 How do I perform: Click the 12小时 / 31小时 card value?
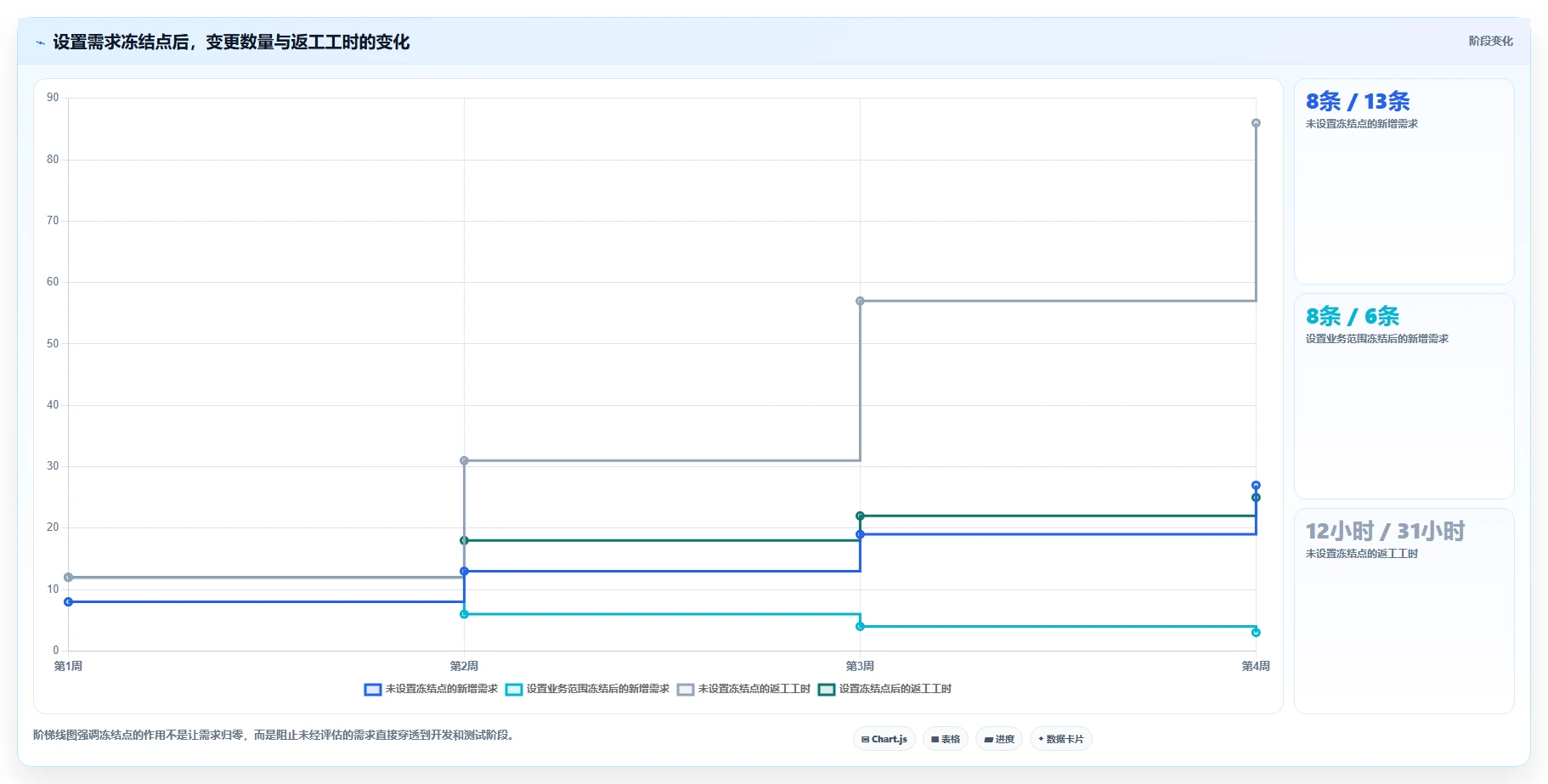[x=1385, y=532]
